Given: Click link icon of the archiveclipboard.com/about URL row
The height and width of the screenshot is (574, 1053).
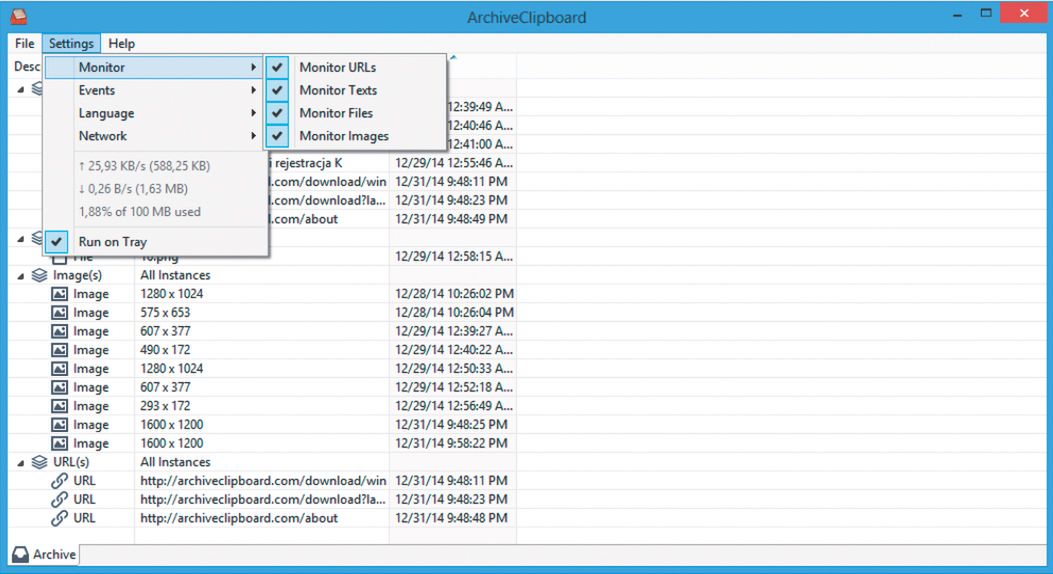Looking at the screenshot, I should tap(60, 518).
